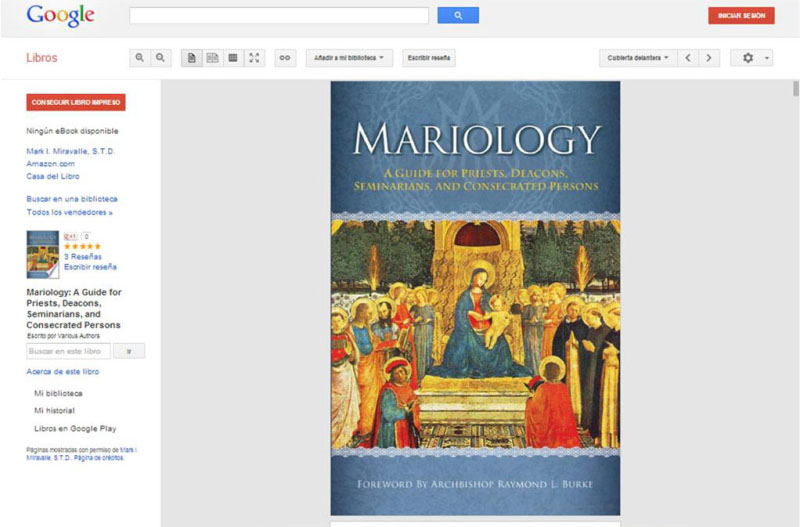Click the link chain icon
This screenshot has width=800, height=527.
[285, 58]
